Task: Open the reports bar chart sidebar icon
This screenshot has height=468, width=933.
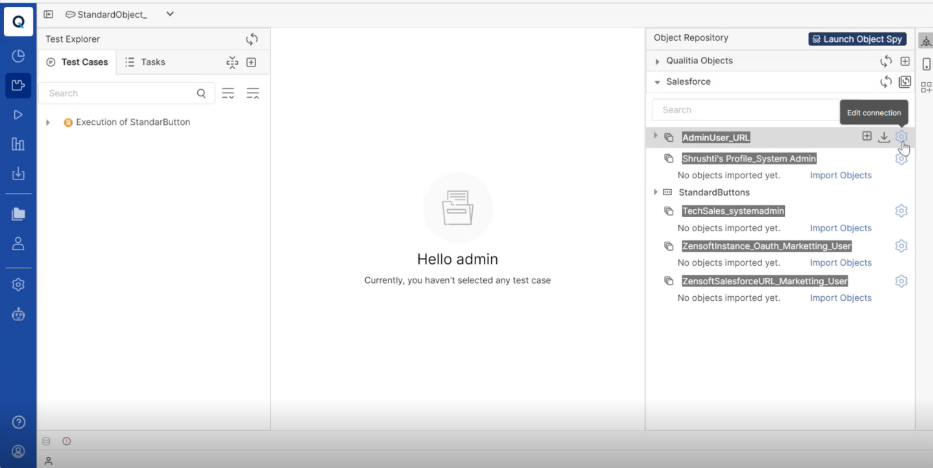Action: 18,145
